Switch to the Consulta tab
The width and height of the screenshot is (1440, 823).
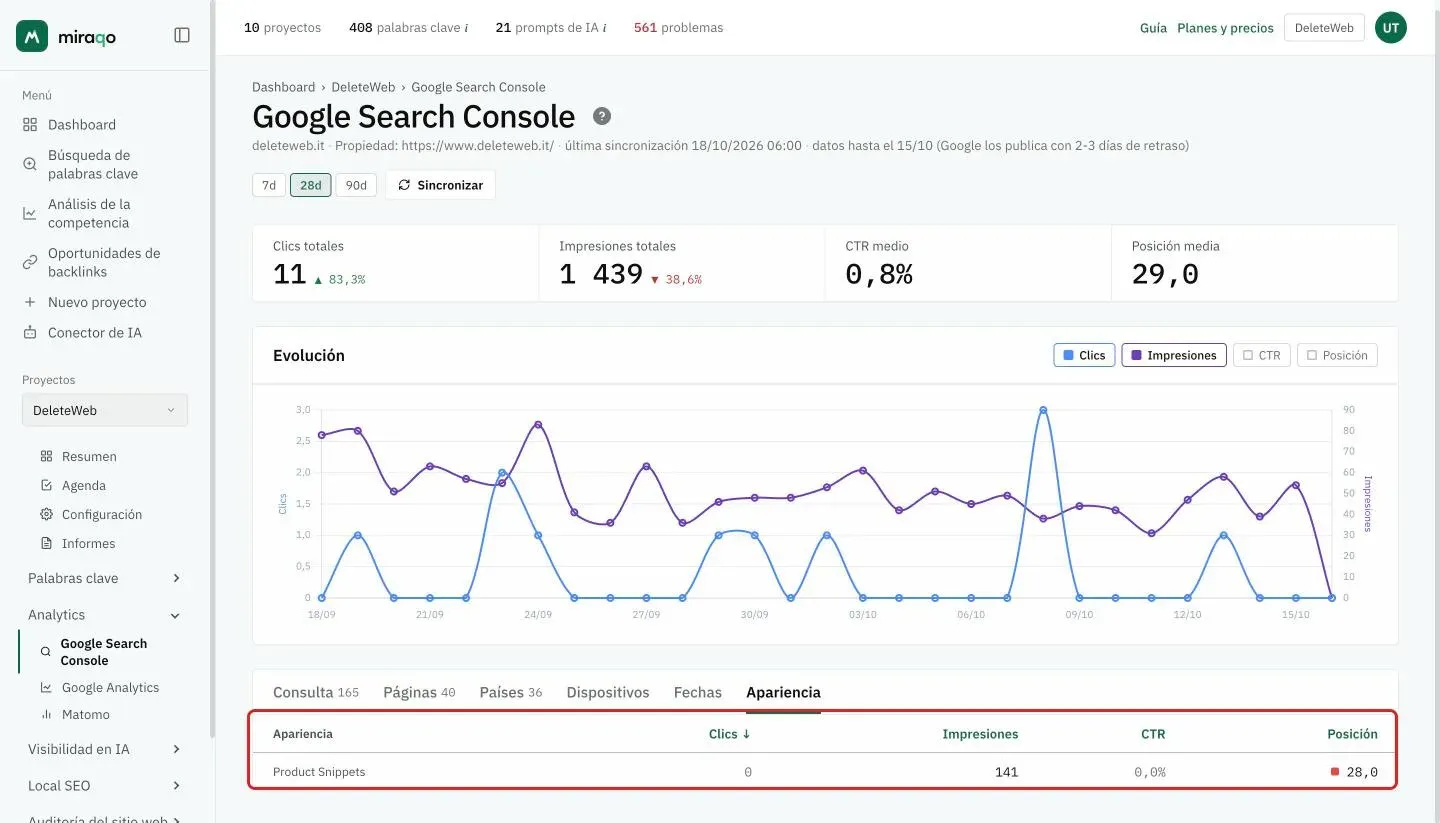(316, 692)
